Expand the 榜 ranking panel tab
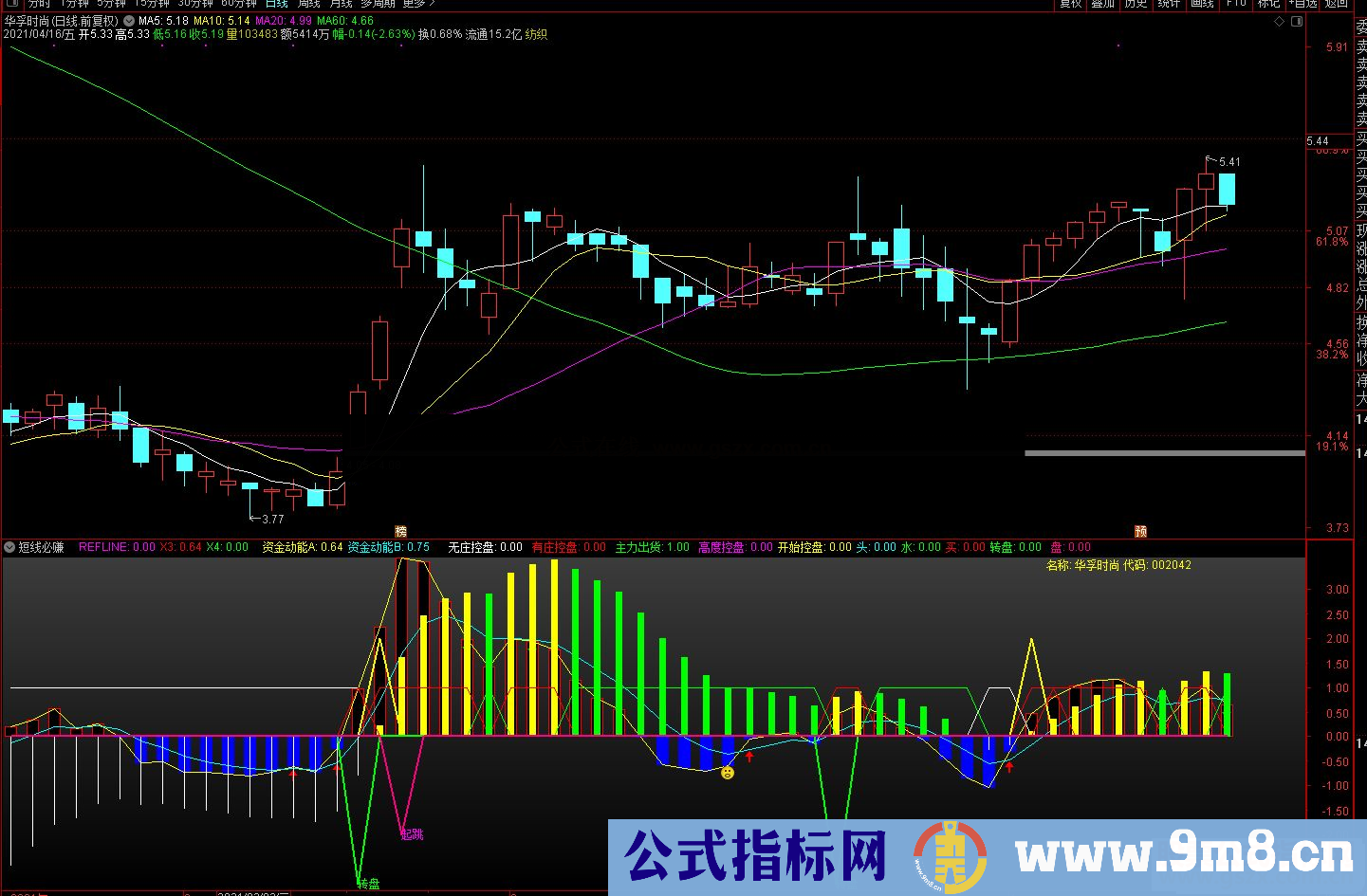 click(x=401, y=532)
